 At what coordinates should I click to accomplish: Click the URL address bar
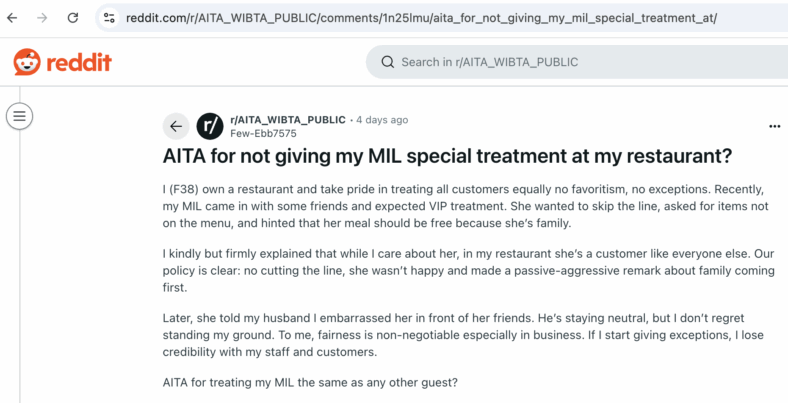click(421, 18)
